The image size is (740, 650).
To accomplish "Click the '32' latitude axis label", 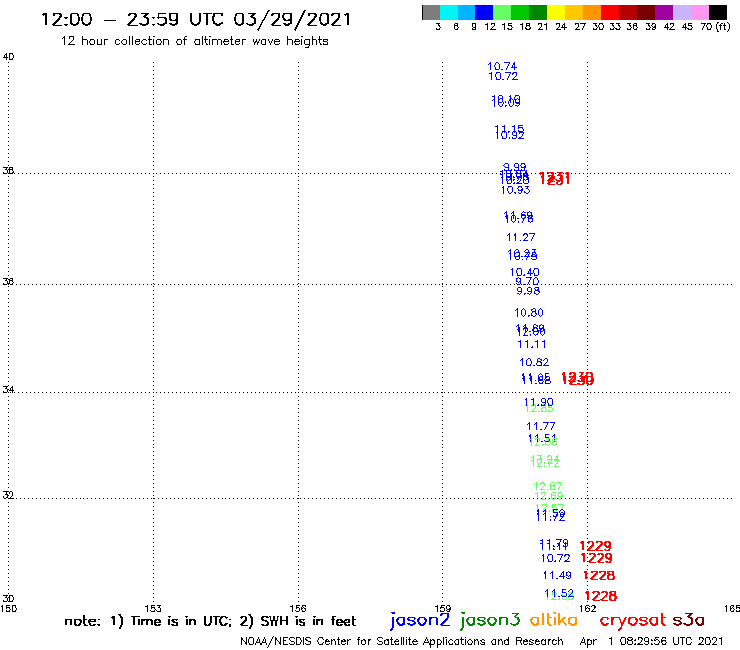I will [8, 495].
